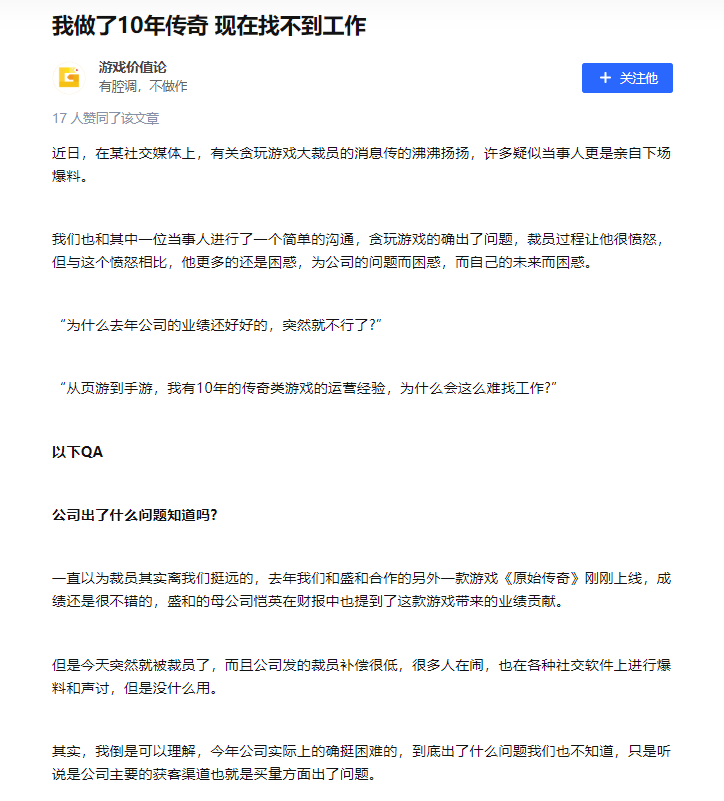Click the 17 人赞同了该文章 text
The width and height of the screenshot is (724, 801).
[106, 119]
